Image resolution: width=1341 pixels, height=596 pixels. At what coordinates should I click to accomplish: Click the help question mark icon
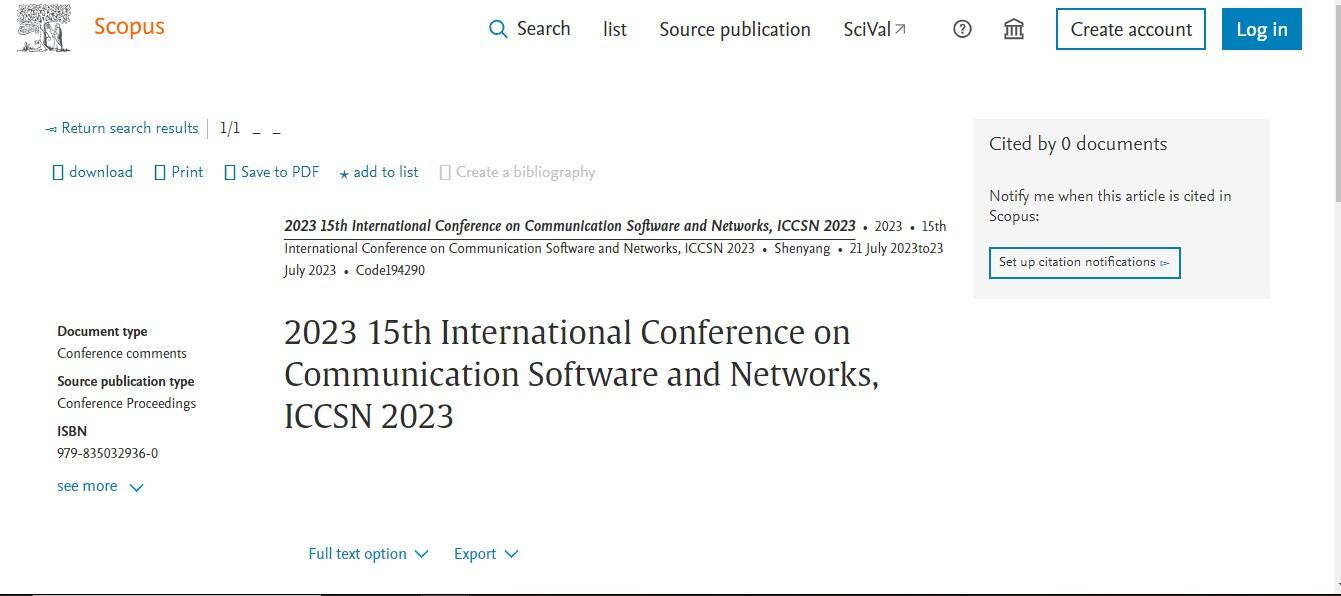point(962,29)
